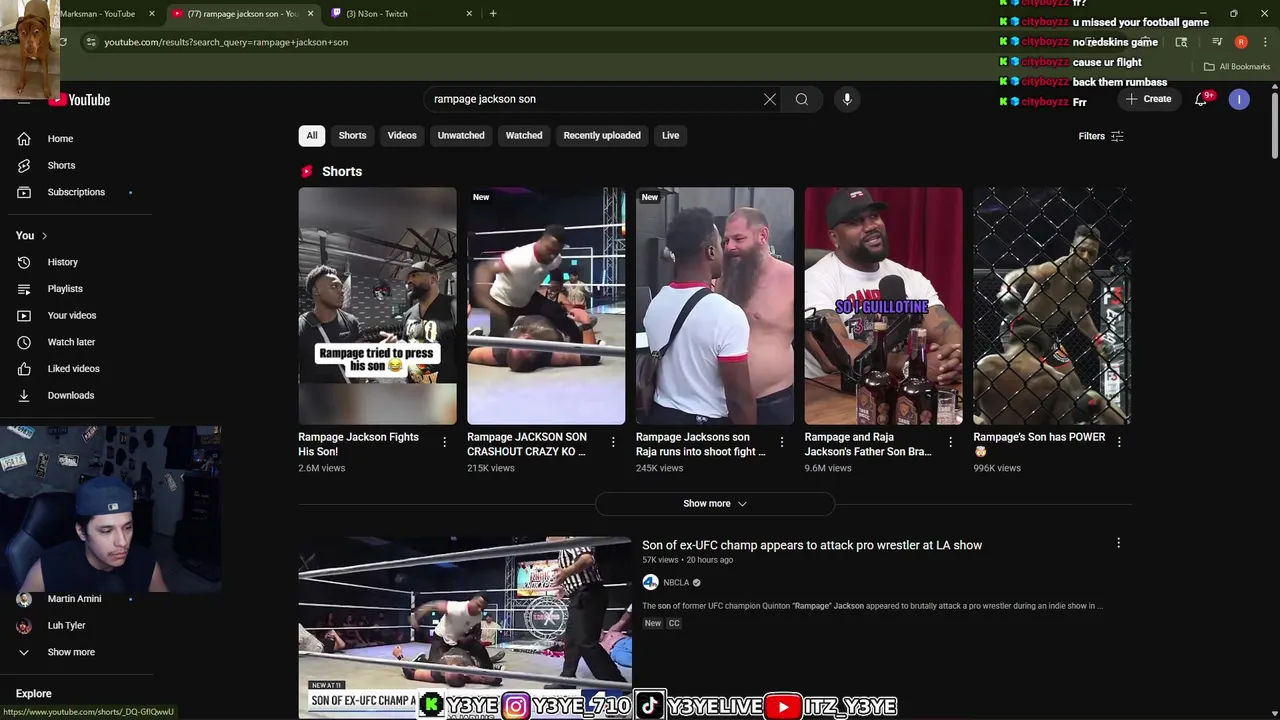
Task: Play the NBCLA wrestling video thumbnail
Action: click(465, 628)
